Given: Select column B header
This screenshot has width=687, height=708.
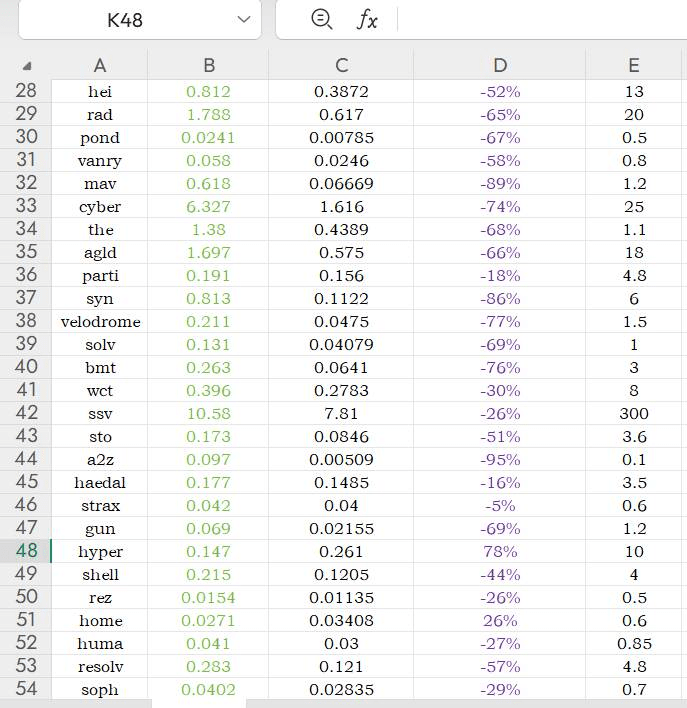Looking at the screenshot, I should 208,65.
